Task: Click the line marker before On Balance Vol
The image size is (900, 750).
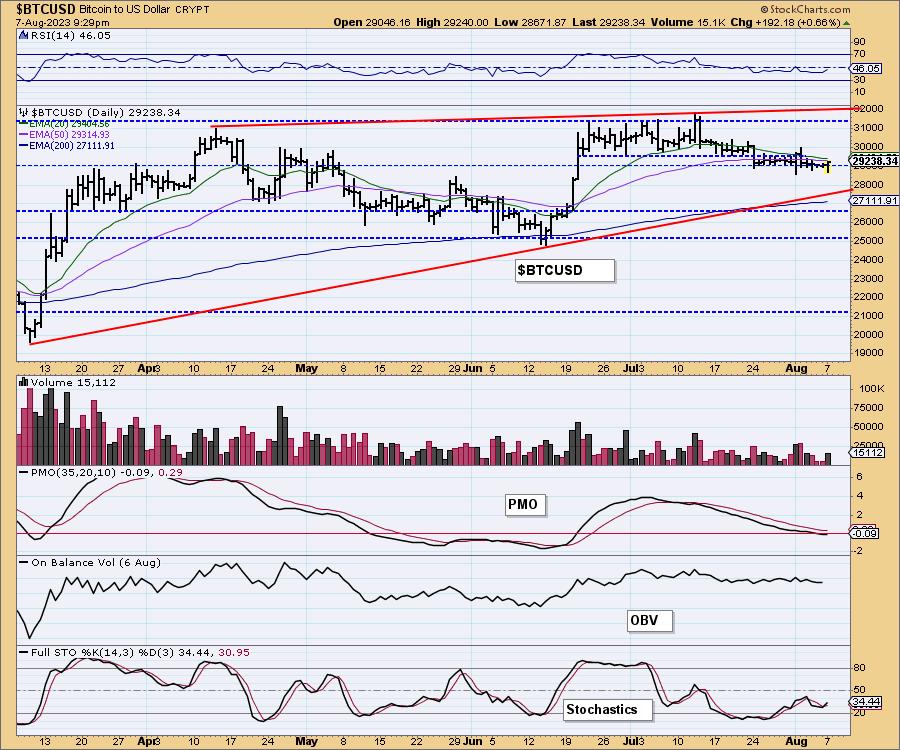Action: (x=24, y=562)
